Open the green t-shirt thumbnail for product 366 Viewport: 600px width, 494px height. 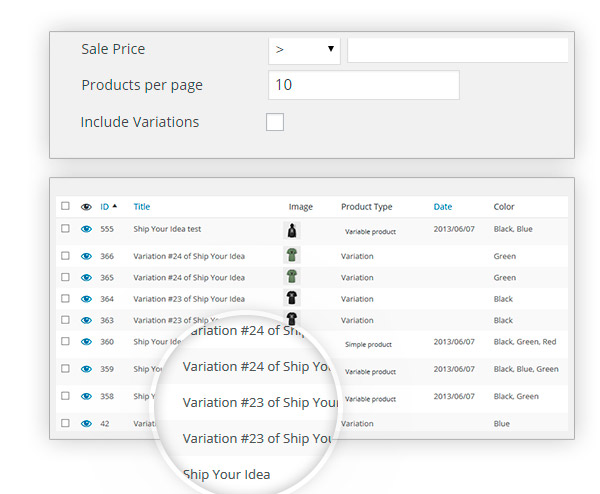coord(292,255)
